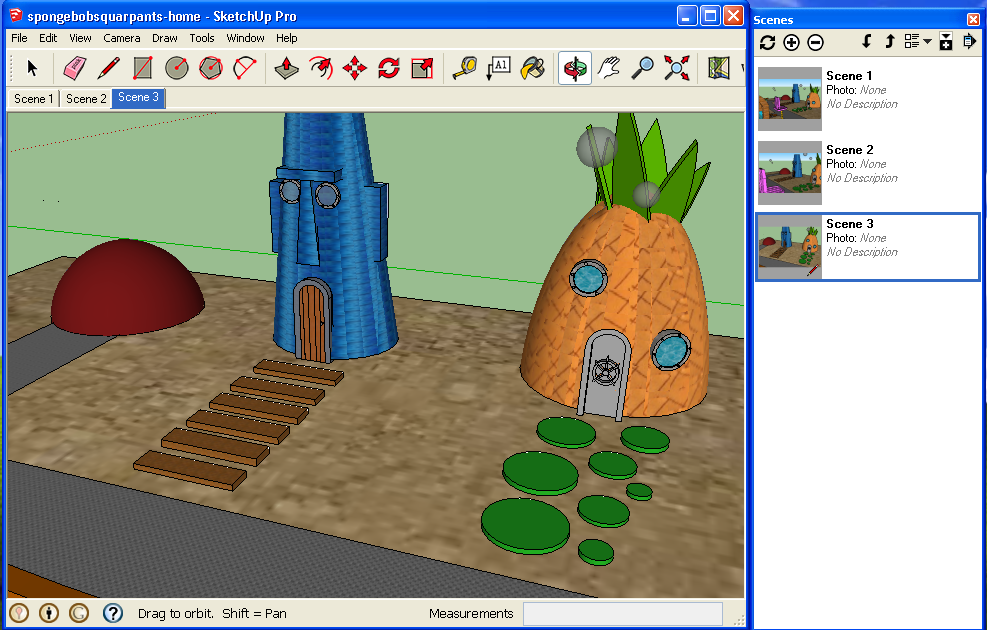Open the Camera menu
Screen dimensions: 987x630
(x=121, y=38)
